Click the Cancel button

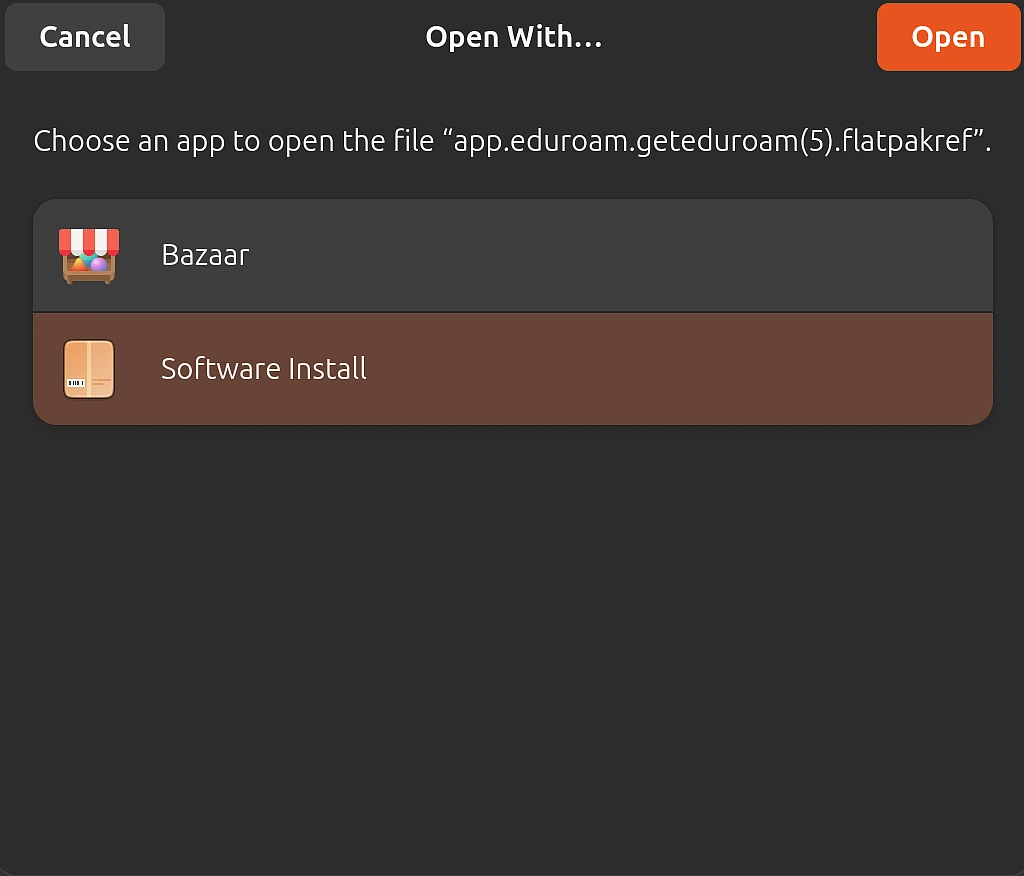tap(85, 37)
